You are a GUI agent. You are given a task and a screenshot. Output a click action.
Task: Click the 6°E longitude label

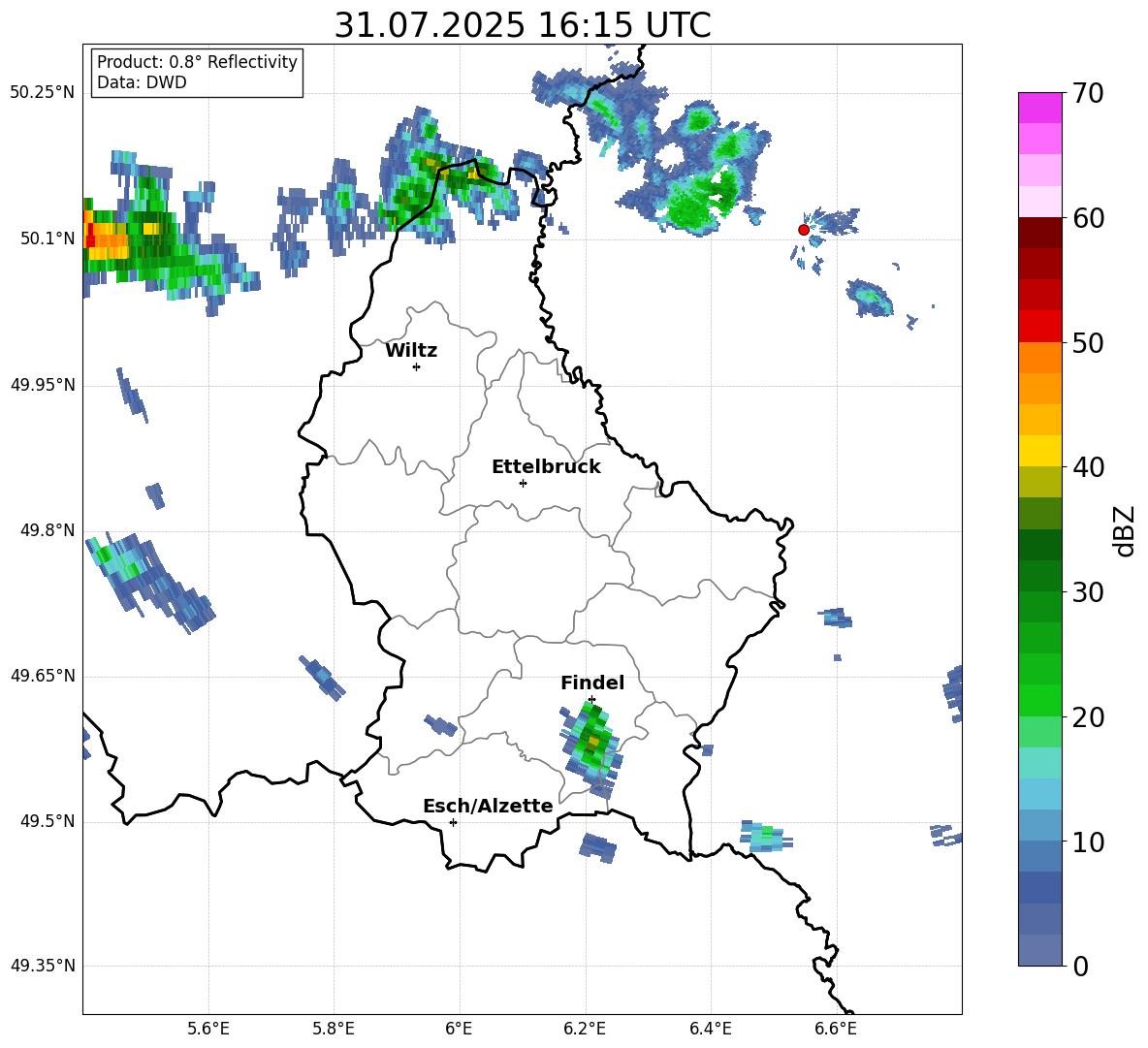[x=459, y=1029]
